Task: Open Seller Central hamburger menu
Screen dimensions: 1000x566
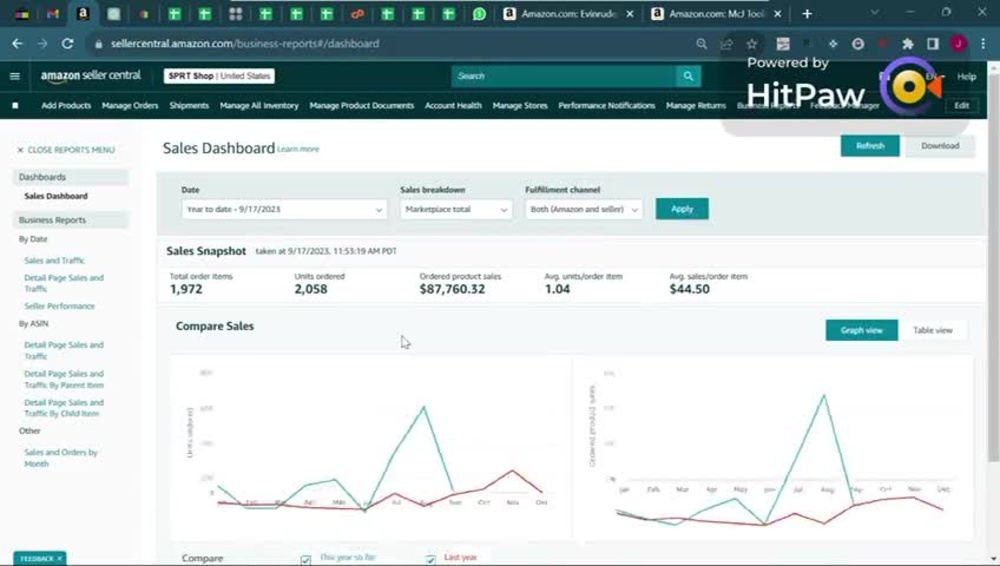Action: 15,76
